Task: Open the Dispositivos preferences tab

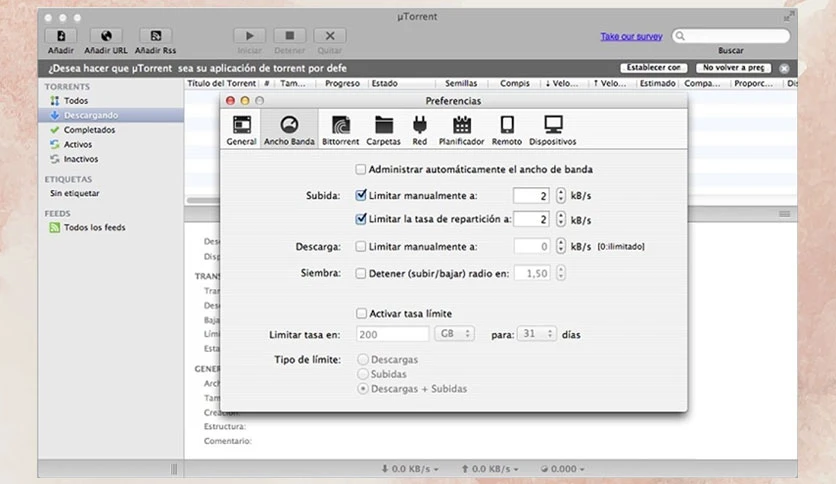Action: point(553,130)
